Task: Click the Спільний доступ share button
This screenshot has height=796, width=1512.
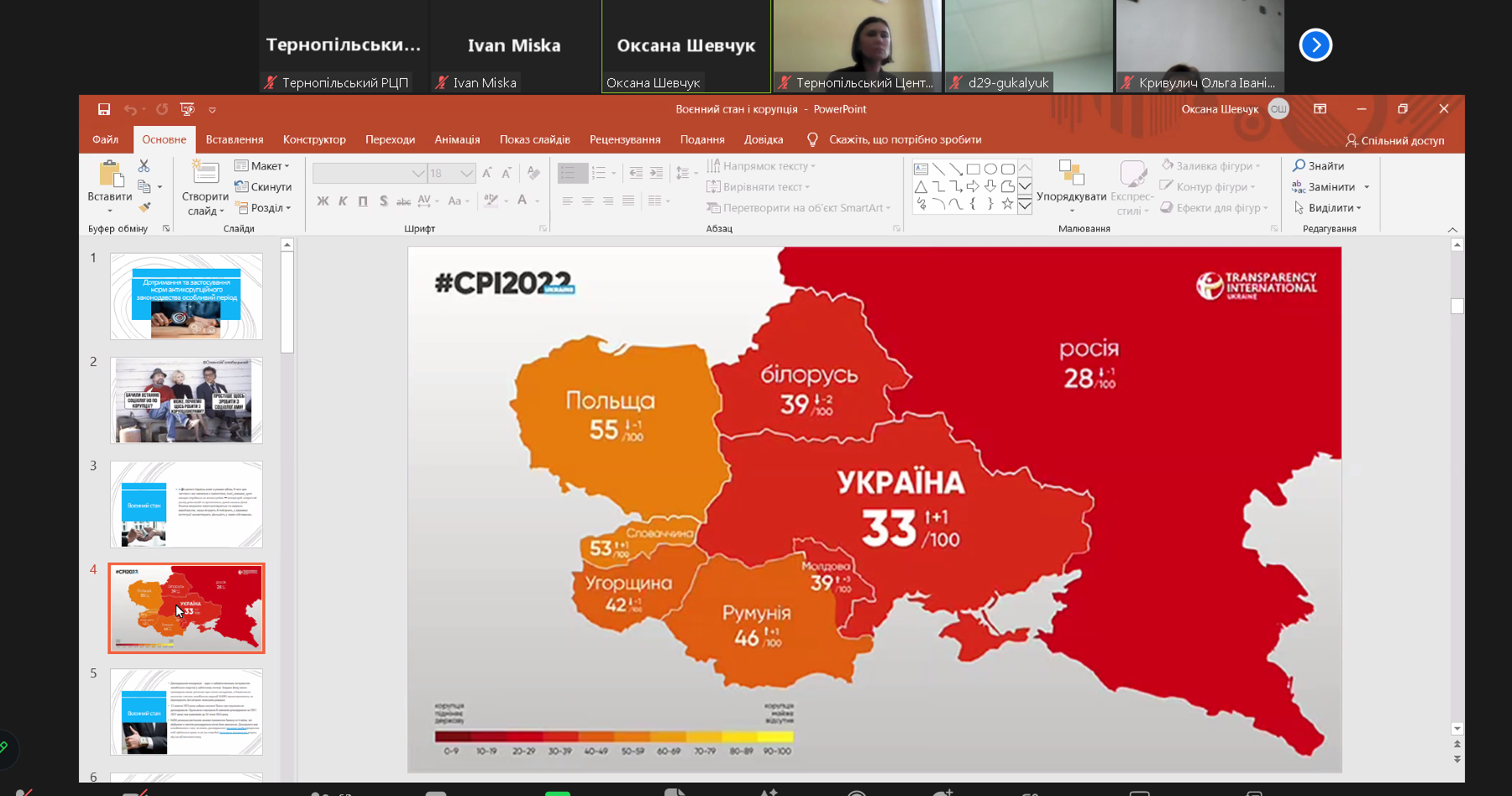Action: click(1394, 140)
